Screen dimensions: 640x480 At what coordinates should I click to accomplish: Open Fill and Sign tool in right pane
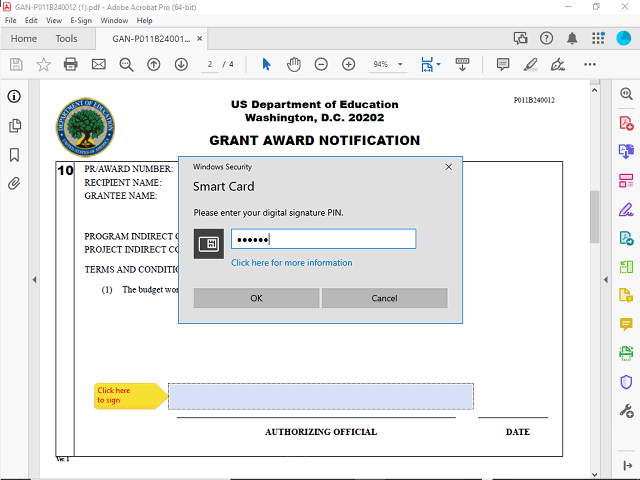(x=626, y=210)
